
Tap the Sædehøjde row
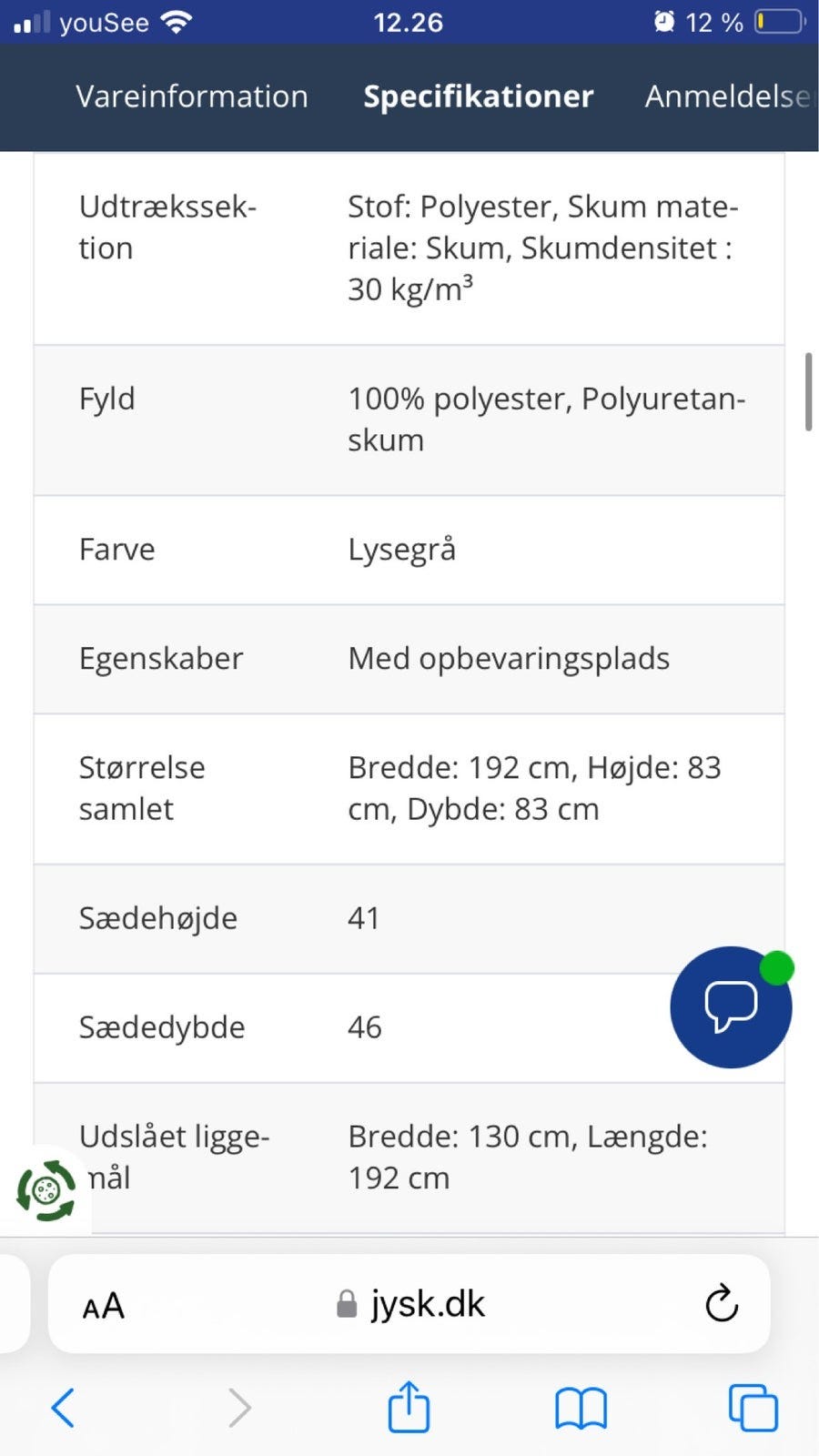point(364,918)
